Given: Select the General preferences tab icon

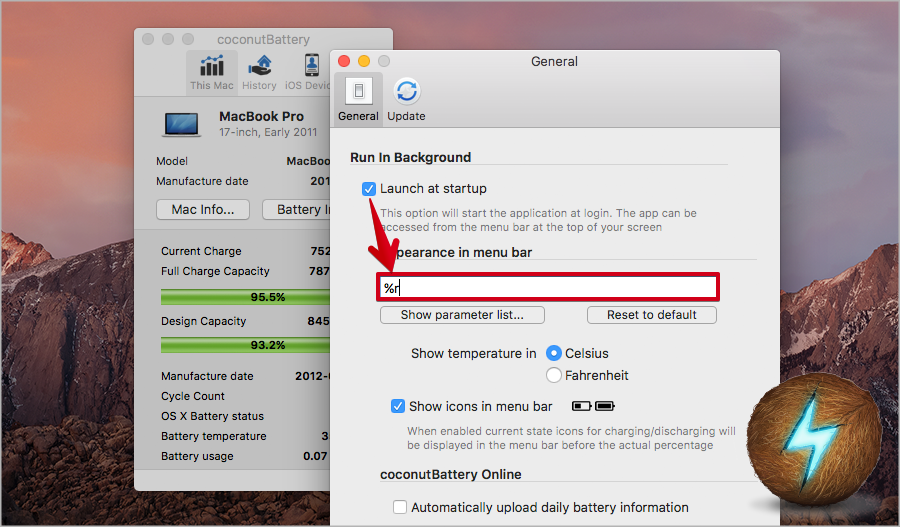Looking at the screenshot, I should (x=358, y=99).
